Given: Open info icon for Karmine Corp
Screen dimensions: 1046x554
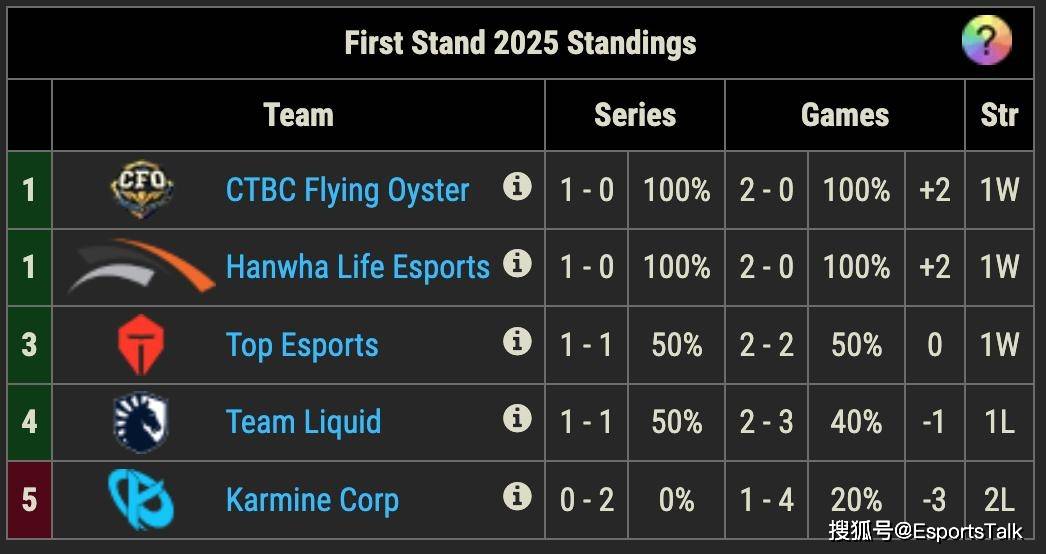Looking at the screenshot, I should click(517, 497).
